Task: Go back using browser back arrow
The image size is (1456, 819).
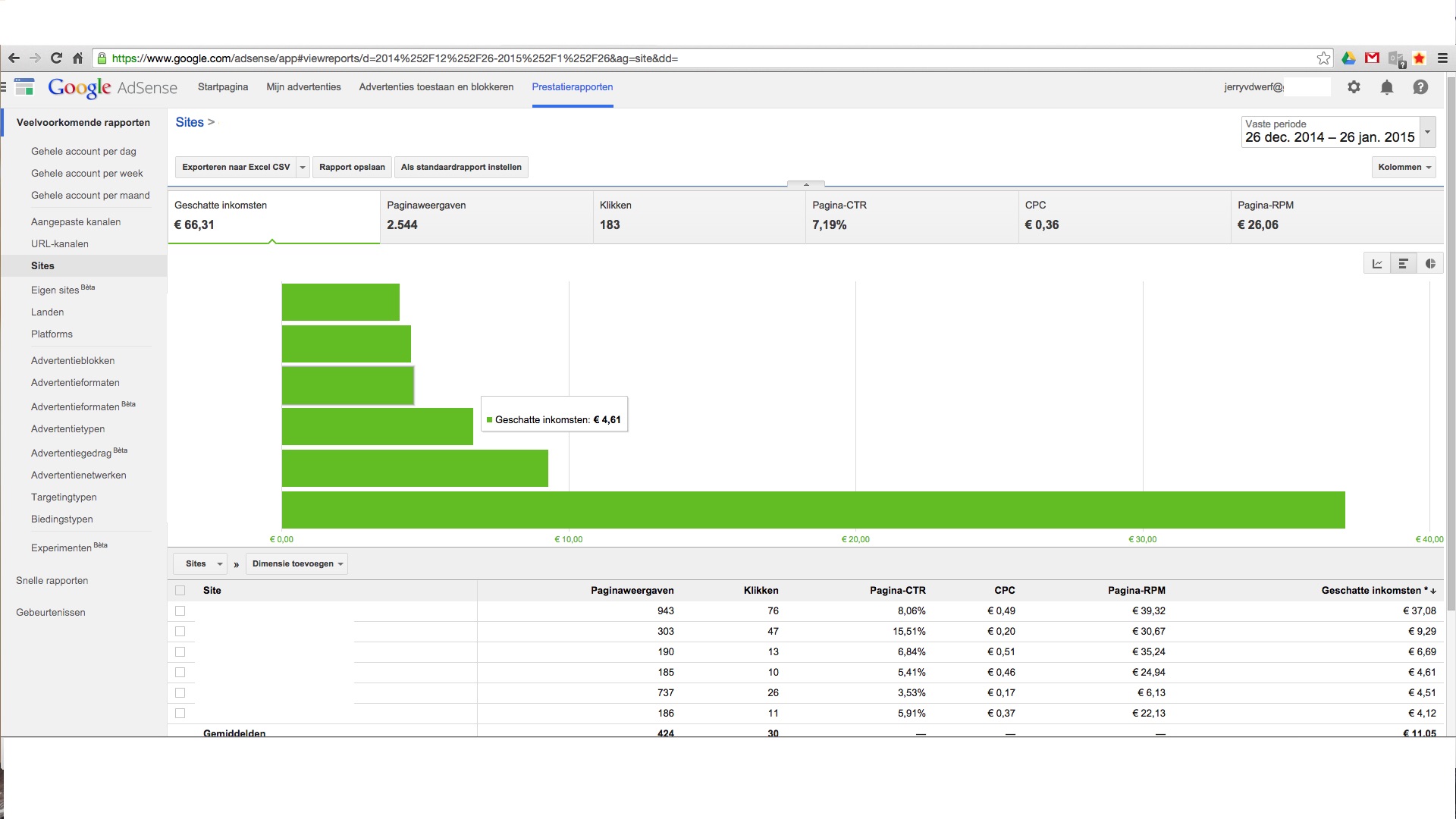Action: pos(14,58)
